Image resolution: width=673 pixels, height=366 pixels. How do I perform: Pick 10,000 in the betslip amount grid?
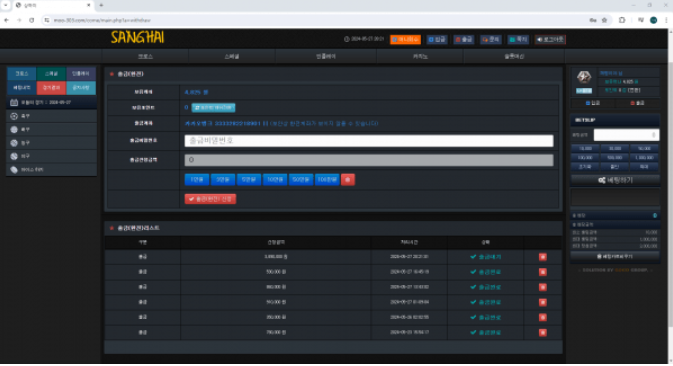coord(585,148)
